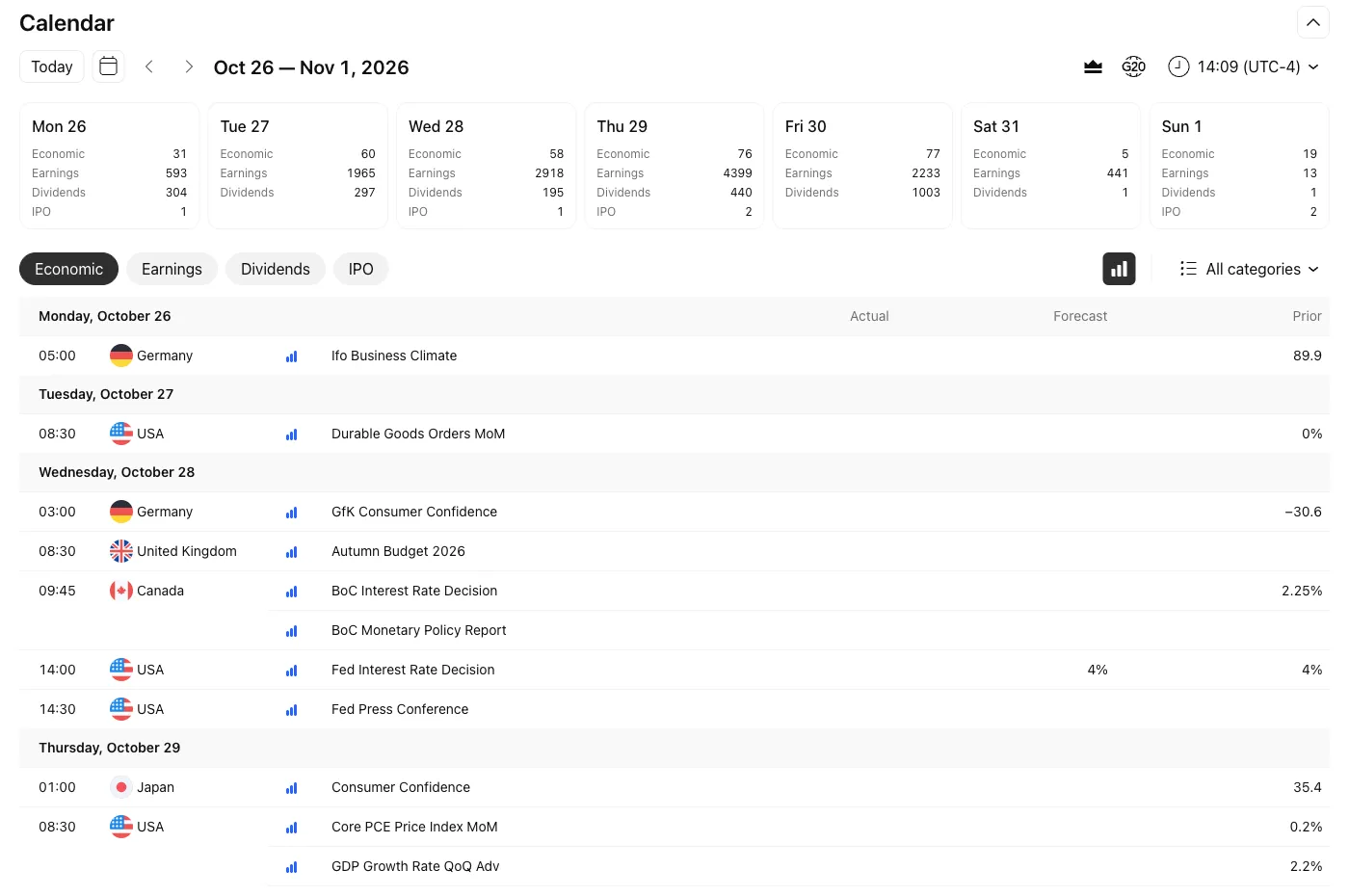This screenshot has width=1349, height=896.
Task: Switch to the Dividends tab
Action: coord(276,269)
